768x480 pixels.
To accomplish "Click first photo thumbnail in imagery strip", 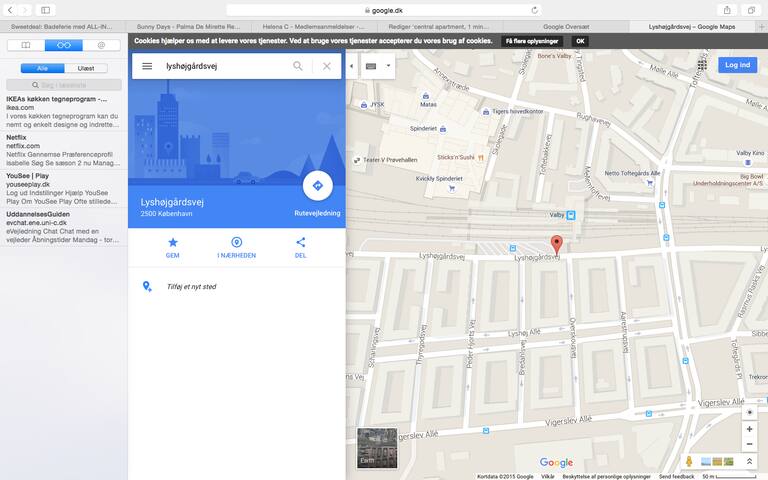I will pyautogui.click(x=706, y=461).
